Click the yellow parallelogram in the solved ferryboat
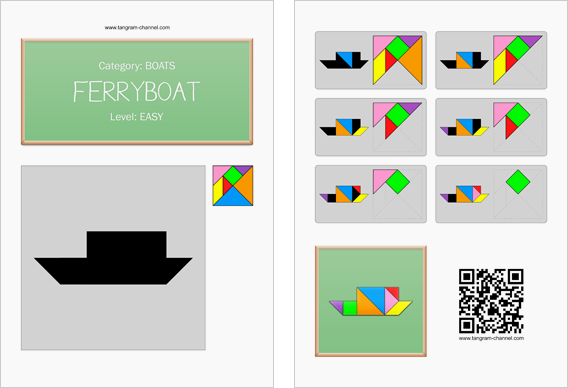Screen dimensions: 568x388 coord(398,308)
